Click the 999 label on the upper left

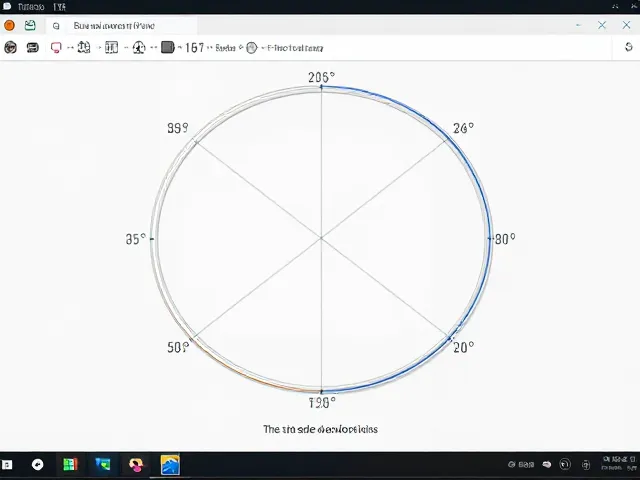coord(178,128)
